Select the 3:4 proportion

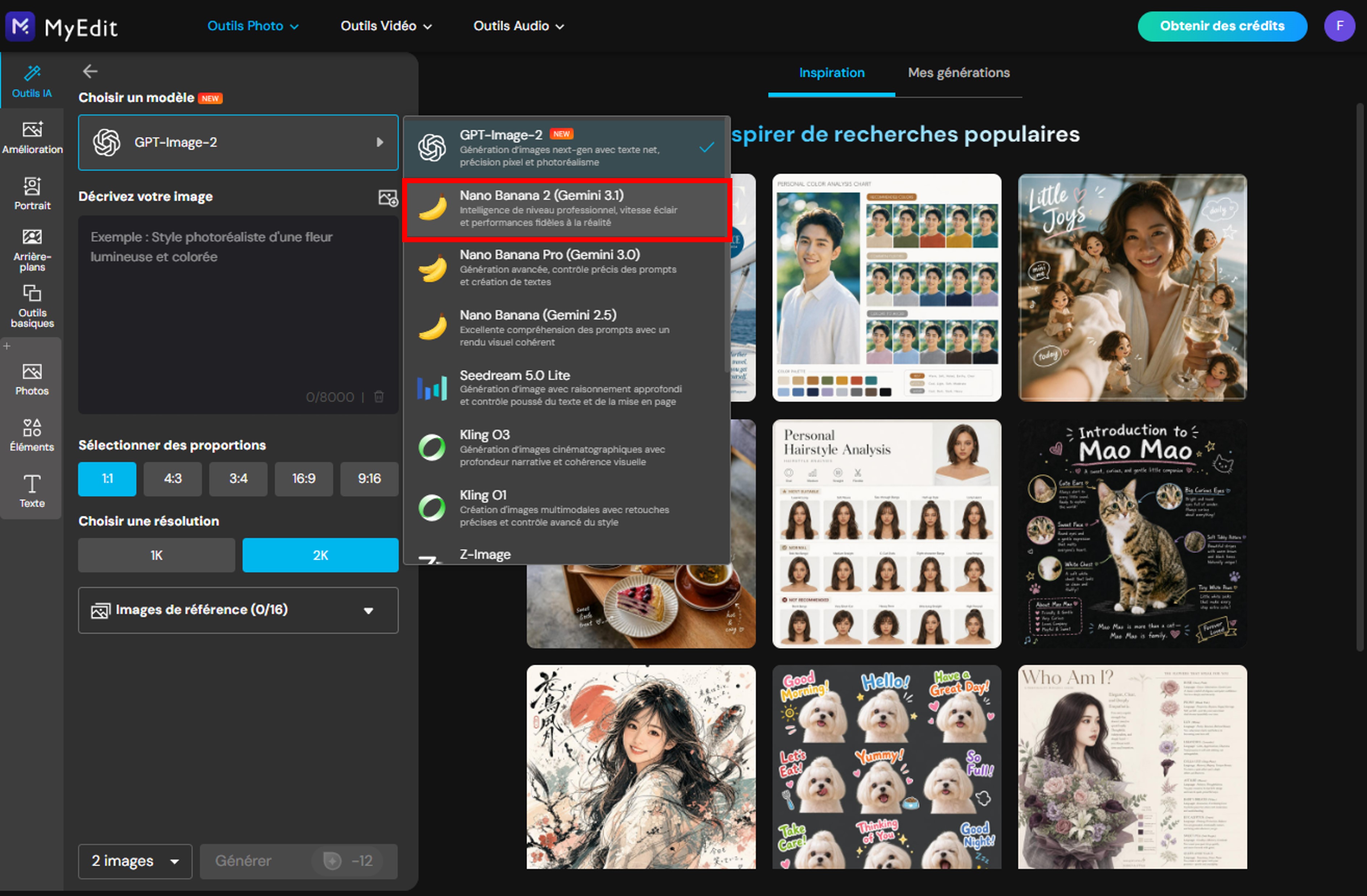238,479
